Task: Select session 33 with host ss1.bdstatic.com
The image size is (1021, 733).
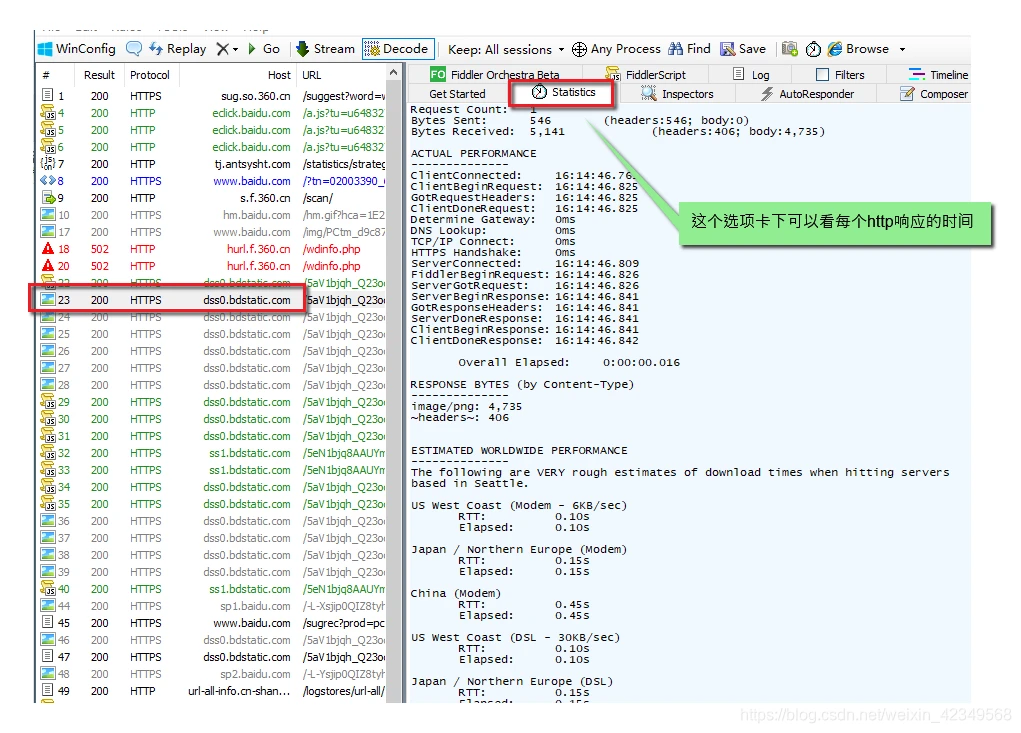Action: pos(212,469)
